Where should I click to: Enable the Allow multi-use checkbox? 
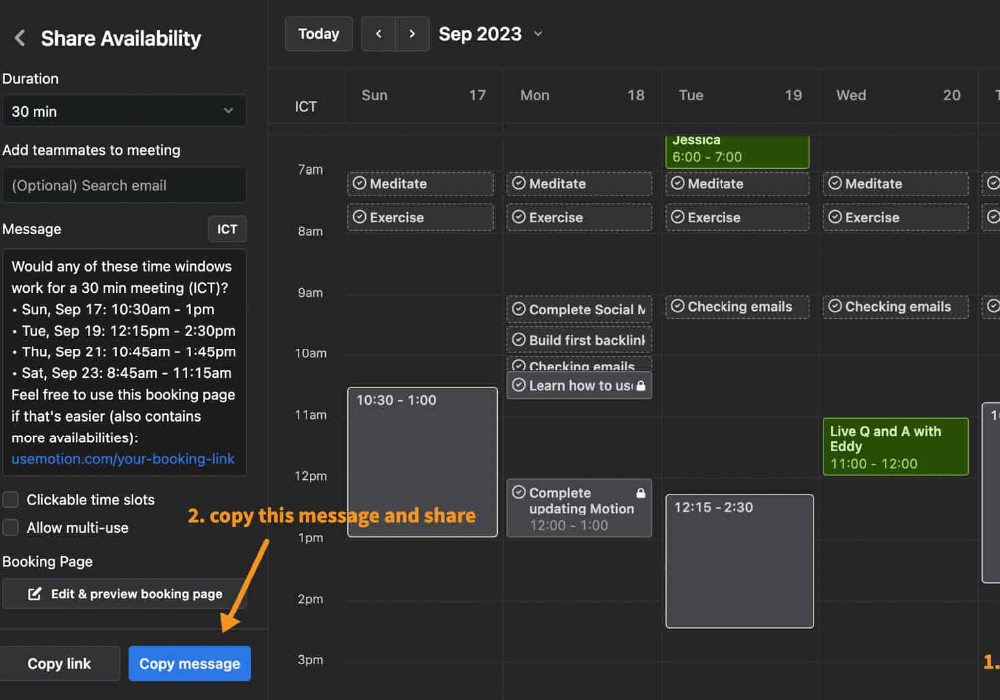pyautogui.click(x=11, y=528)
